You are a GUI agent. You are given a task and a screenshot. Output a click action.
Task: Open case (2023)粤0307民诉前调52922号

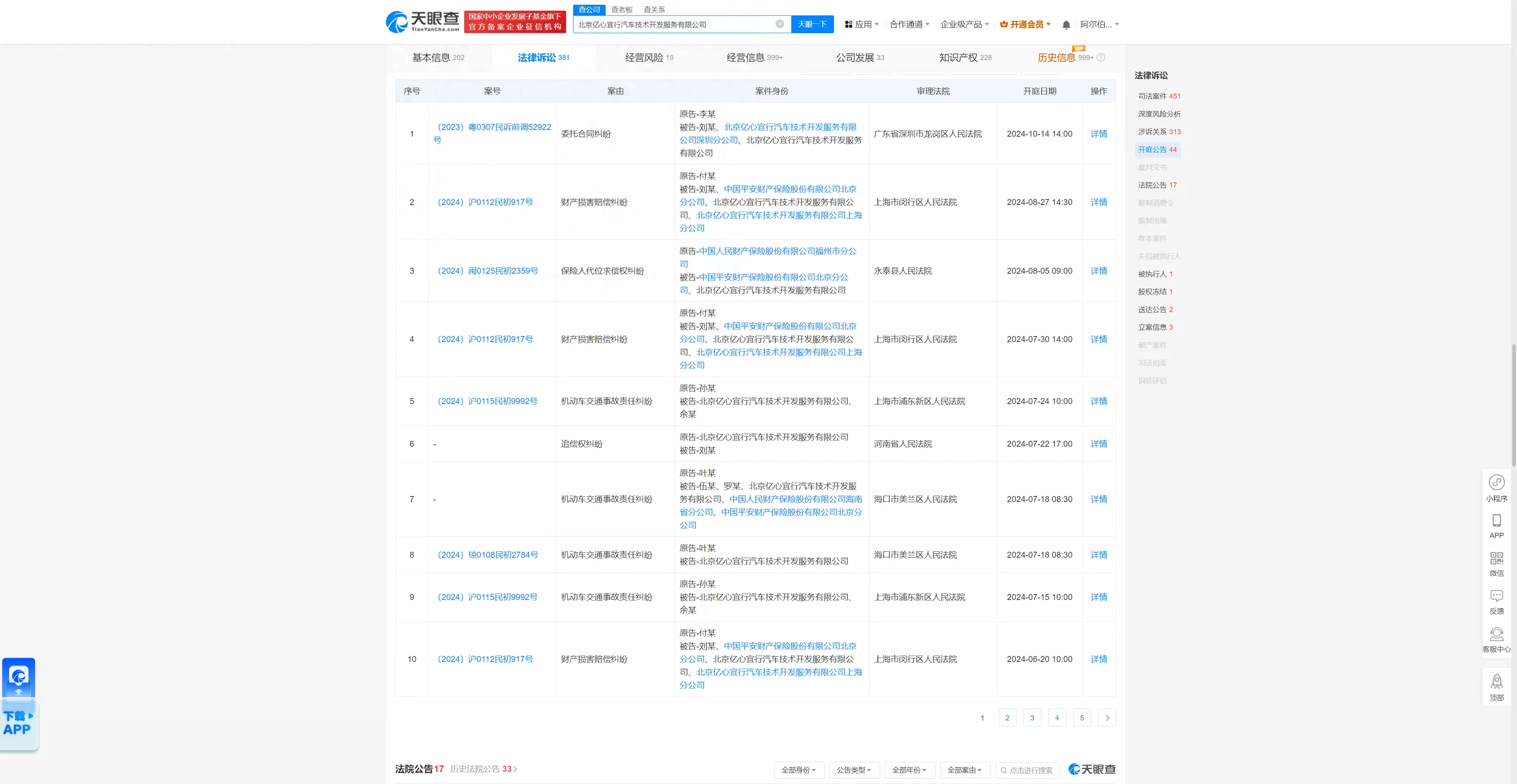click(492, 133)
